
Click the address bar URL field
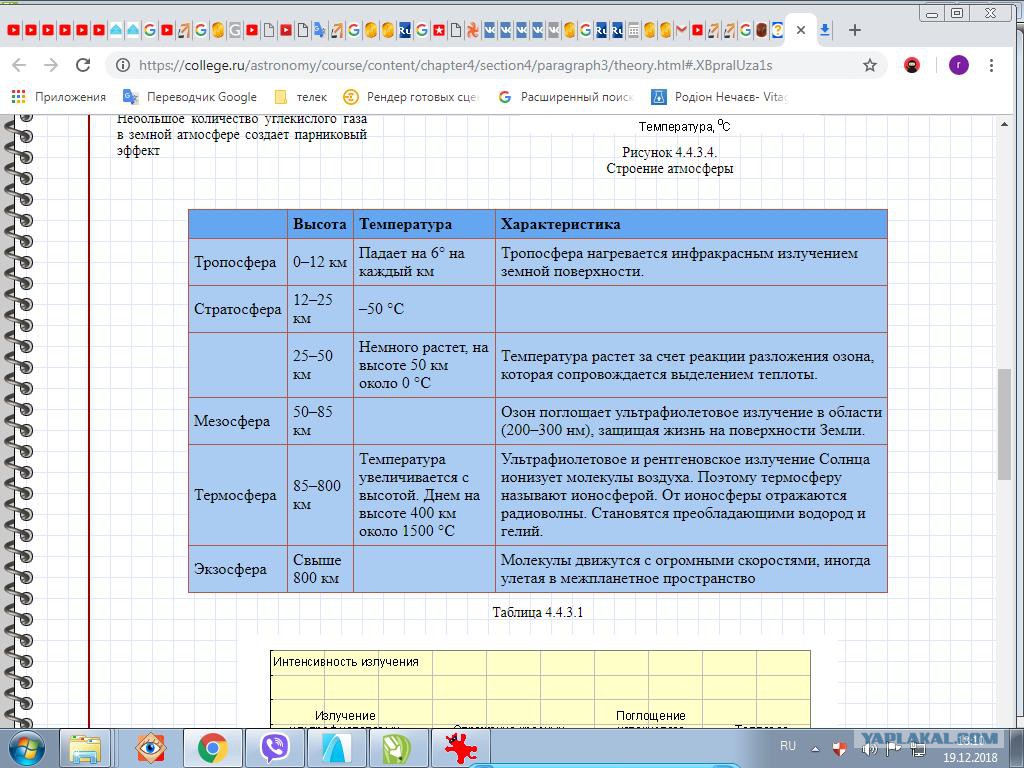(455, 65)
